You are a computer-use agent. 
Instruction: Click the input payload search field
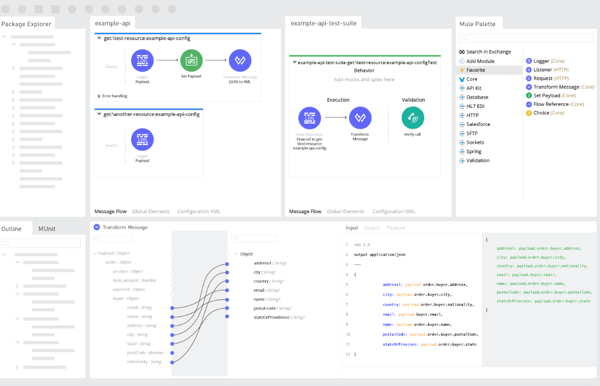click(x=113, y=239)
